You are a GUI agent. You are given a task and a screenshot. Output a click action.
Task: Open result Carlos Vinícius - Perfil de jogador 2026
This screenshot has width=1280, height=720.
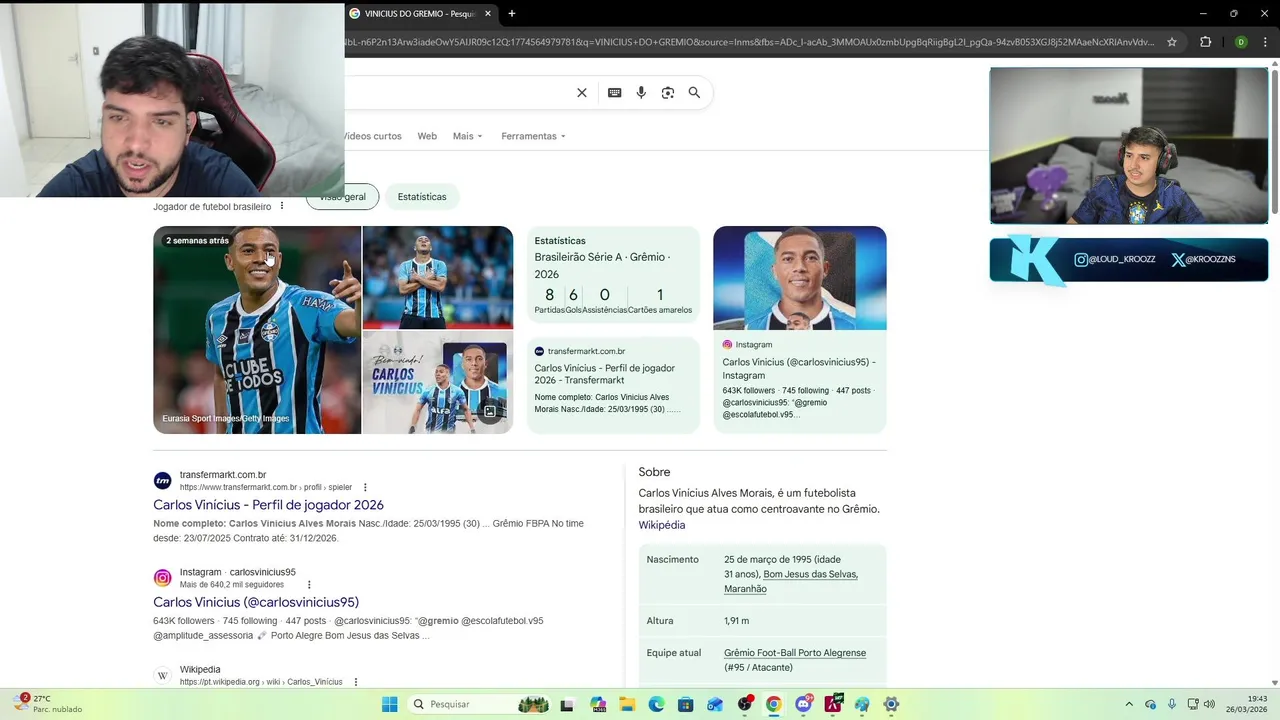[x=268, y=505]
